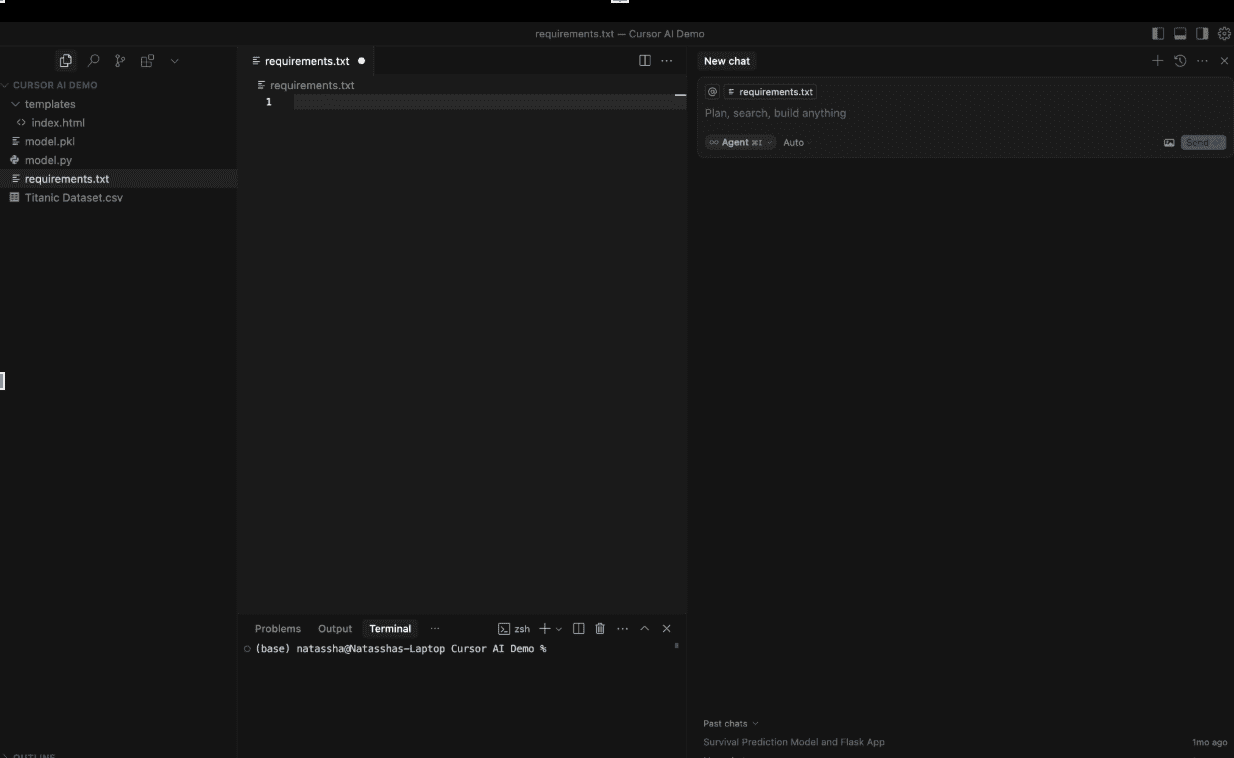This screenshot has width=1234, height=758.
Task: Kill the terminal with the trash icon
Action: tap(600, 629)
